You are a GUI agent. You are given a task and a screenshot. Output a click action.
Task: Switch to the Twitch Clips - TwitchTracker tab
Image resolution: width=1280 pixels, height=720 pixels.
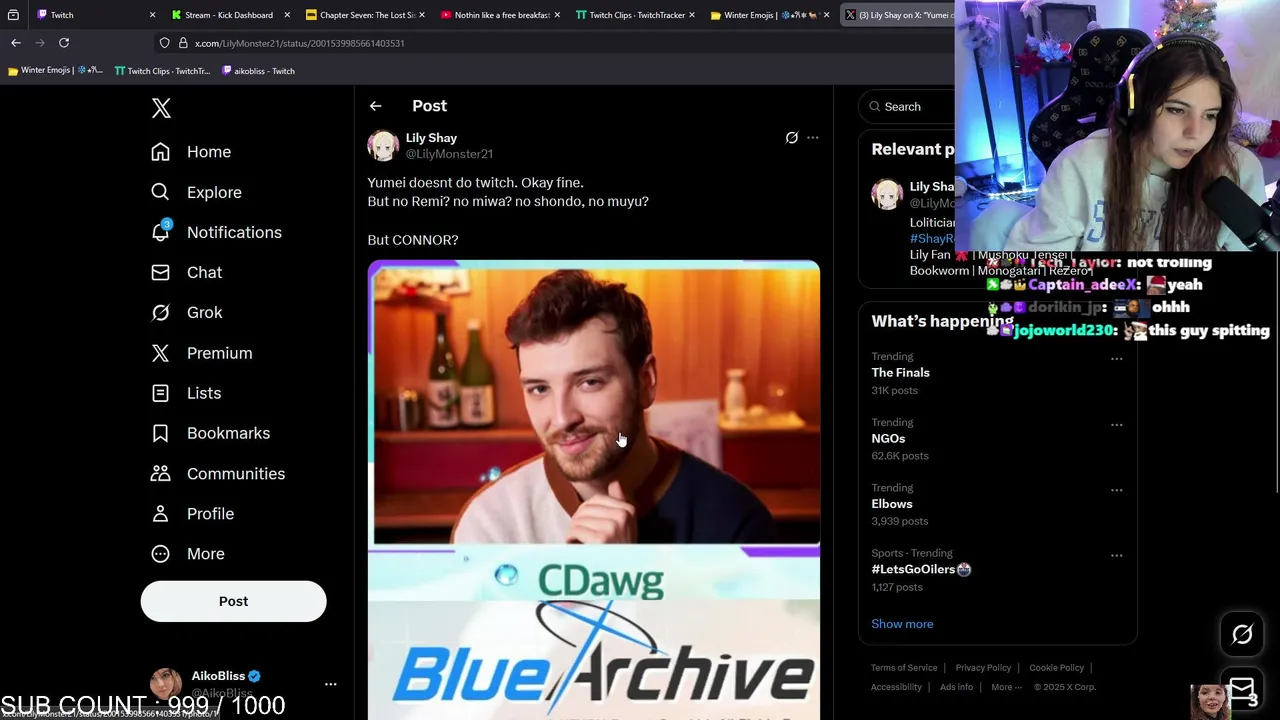635,15
